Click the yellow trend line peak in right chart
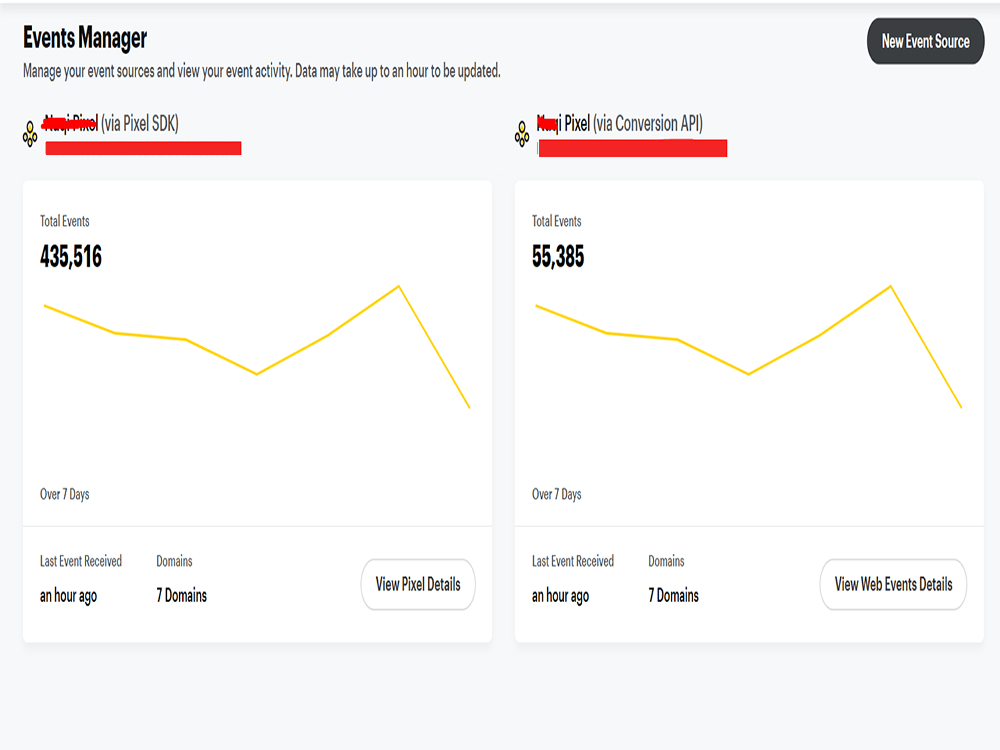The image size is (1000, 750). pyautogui.click(x=890, y=285)
